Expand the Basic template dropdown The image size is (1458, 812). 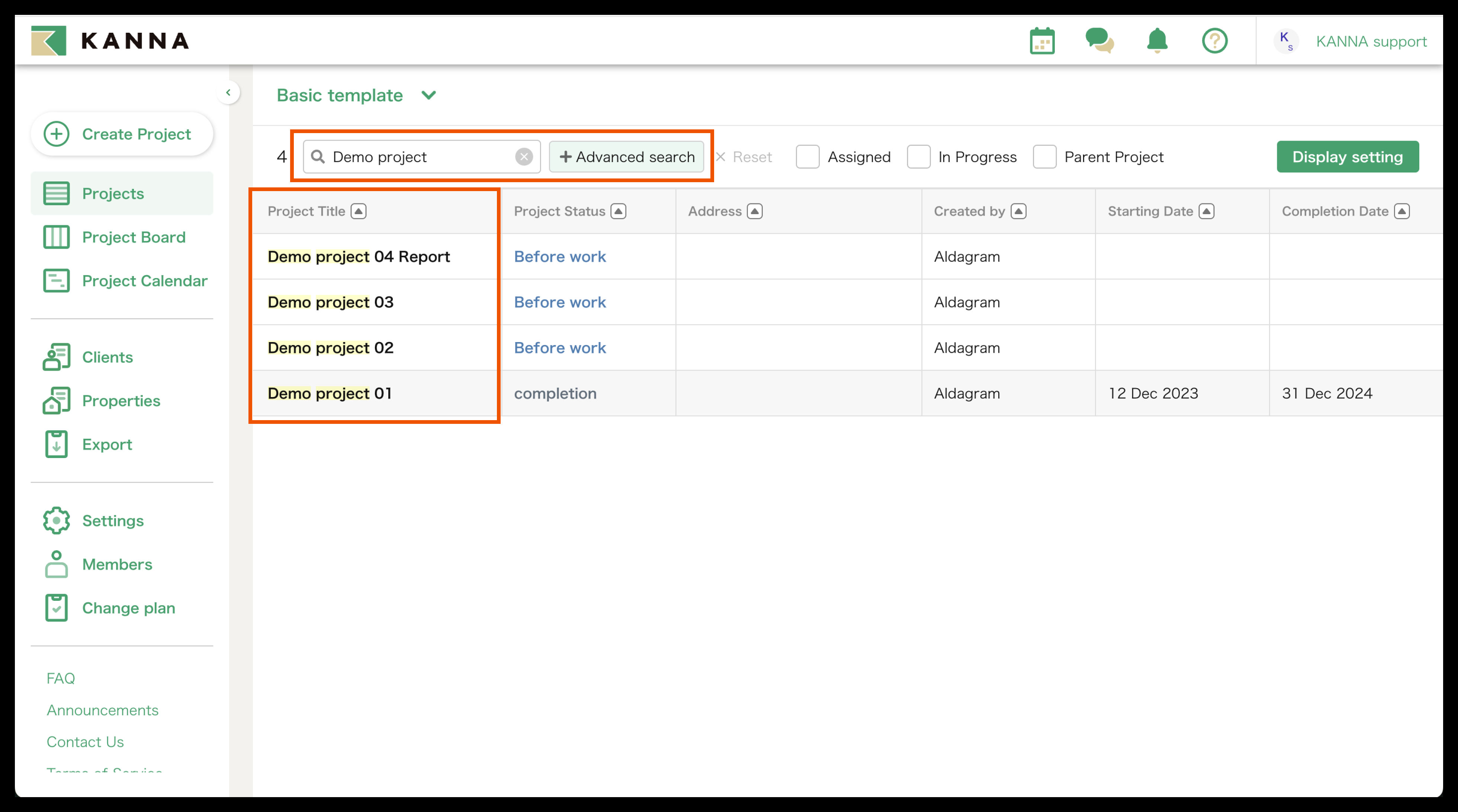(428, 95)
